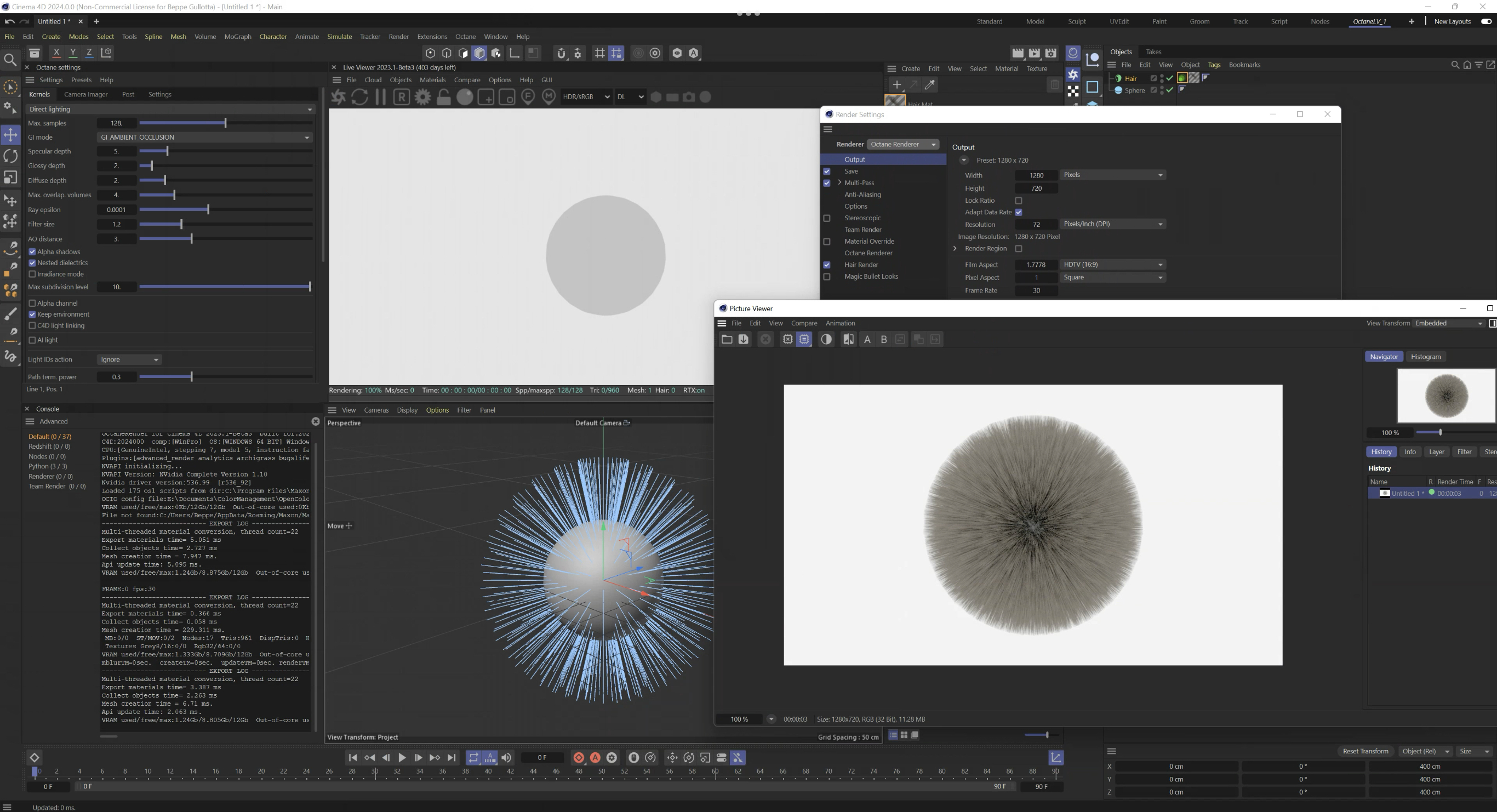Expand the Render Region section
The image size is (1497, 812).
(x=955, y=249)
